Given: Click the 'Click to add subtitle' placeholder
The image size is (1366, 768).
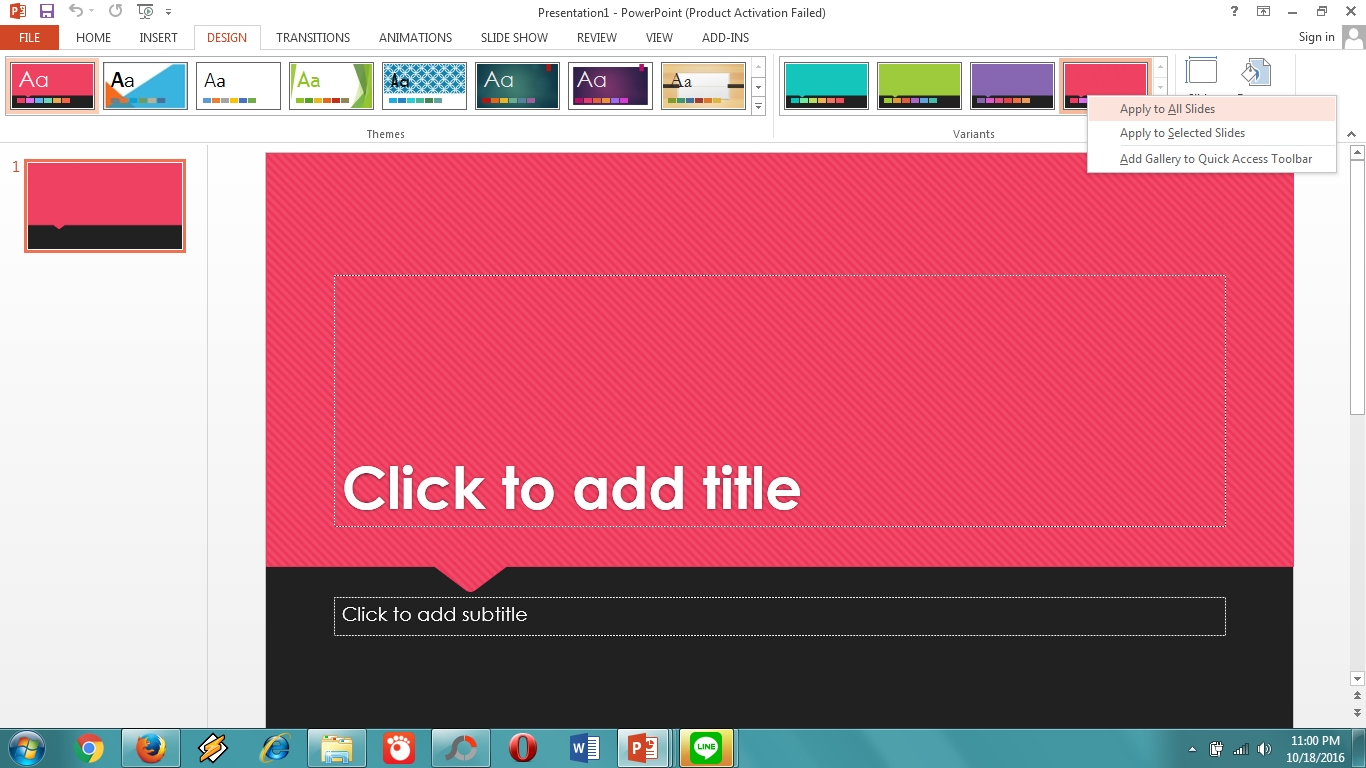Looking at the screenshot, I should (x=780, y=616).
